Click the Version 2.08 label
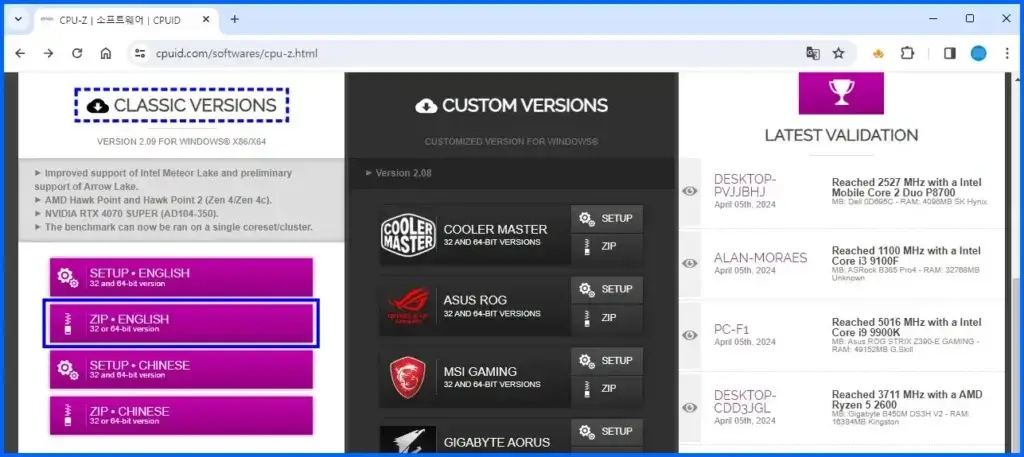The width and height of the screenshot is (1024, 457). pyautogui.click(x=403, y=173)
